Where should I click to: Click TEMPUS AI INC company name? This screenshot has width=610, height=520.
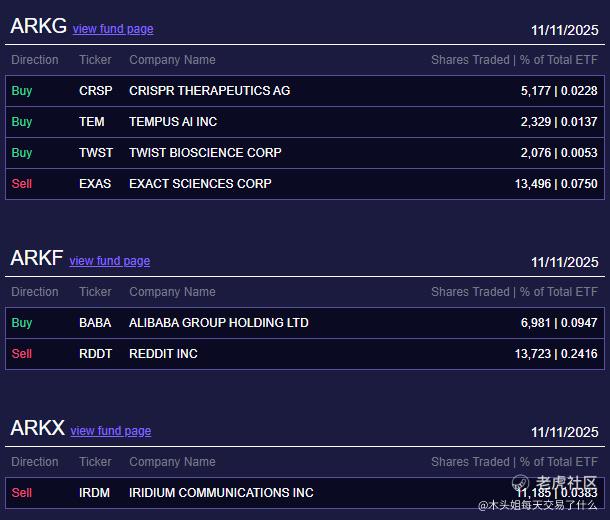(173, 122)
